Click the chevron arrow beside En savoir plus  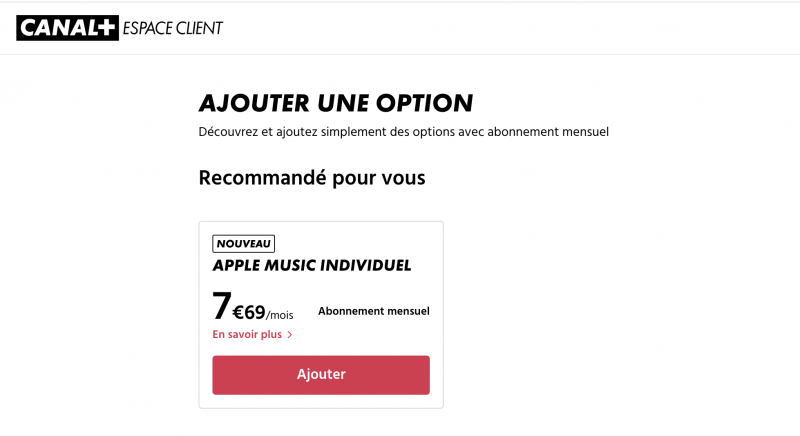290,335
